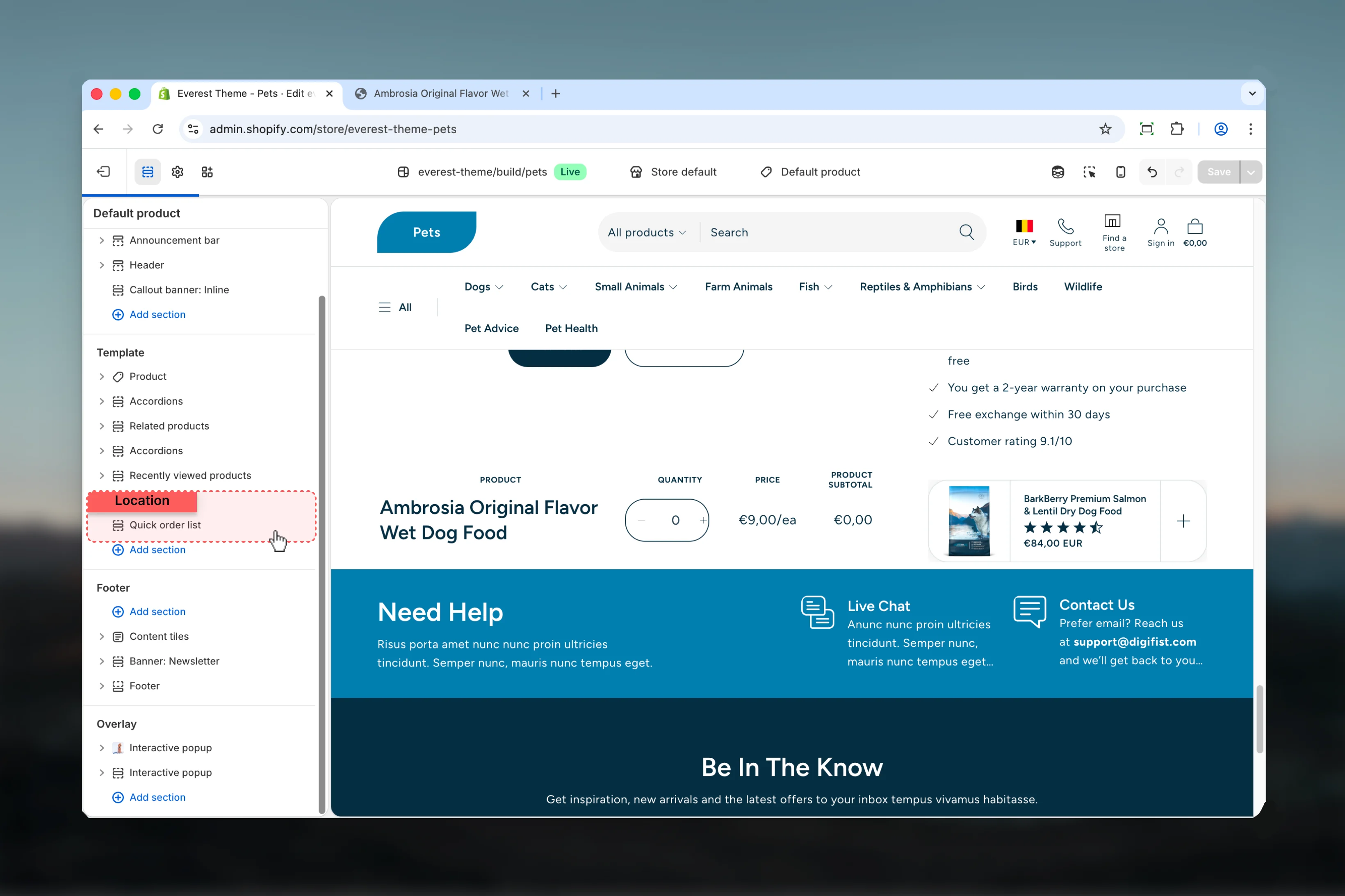1345x896 pixels.
Task: Open the app embeds icon
Action: tap(207, 171)
